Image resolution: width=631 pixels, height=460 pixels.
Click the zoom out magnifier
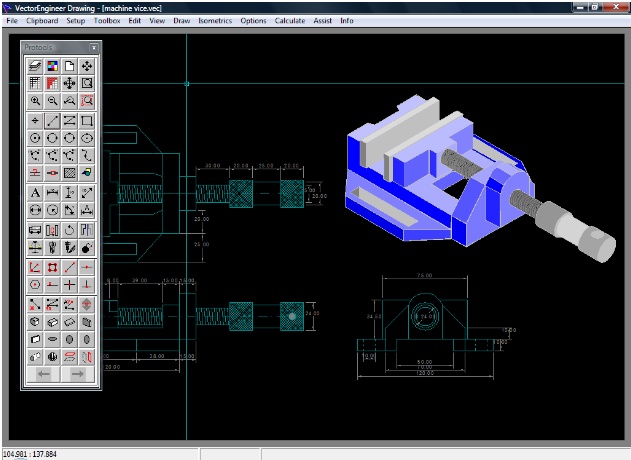pos(52,101)
